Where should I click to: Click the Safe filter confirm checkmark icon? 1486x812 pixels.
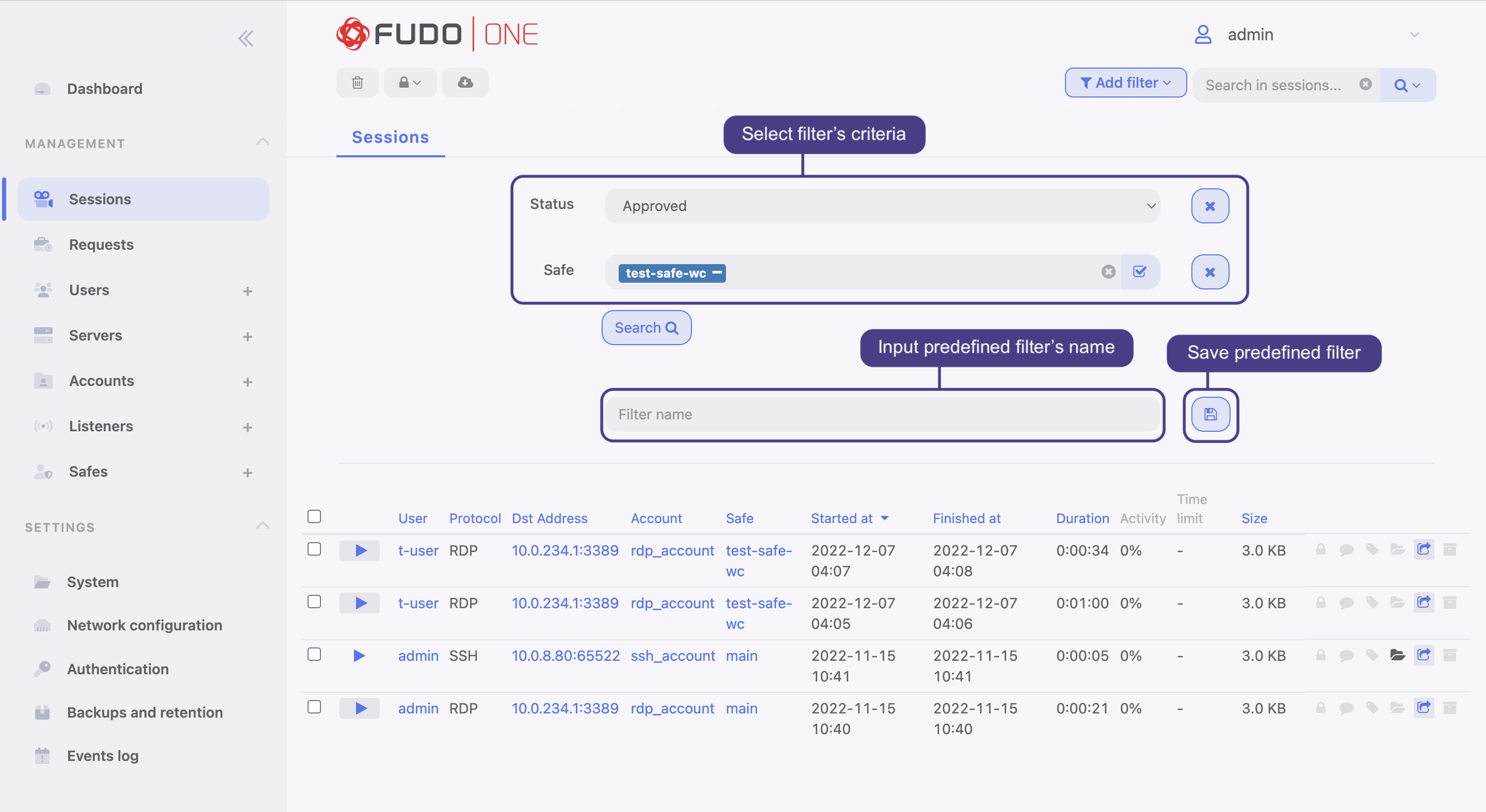point(1140,272)
